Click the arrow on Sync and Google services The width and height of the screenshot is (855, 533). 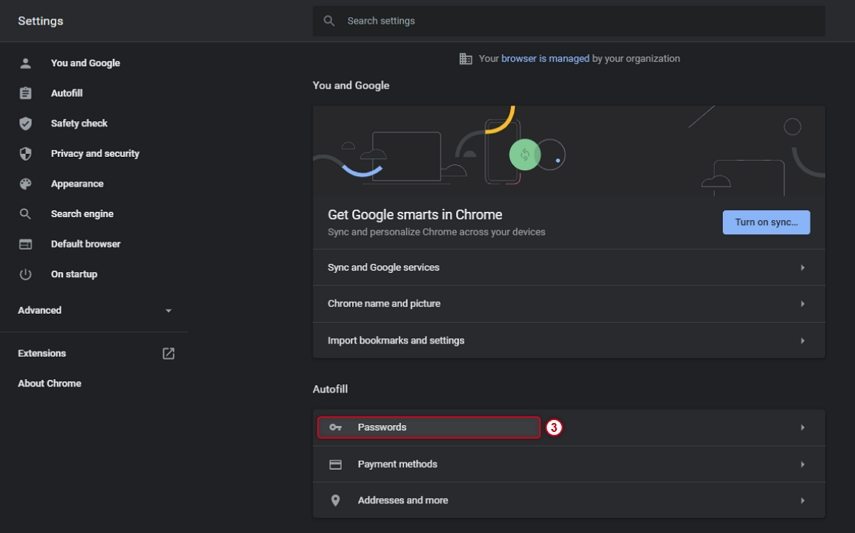coord(803,267)
